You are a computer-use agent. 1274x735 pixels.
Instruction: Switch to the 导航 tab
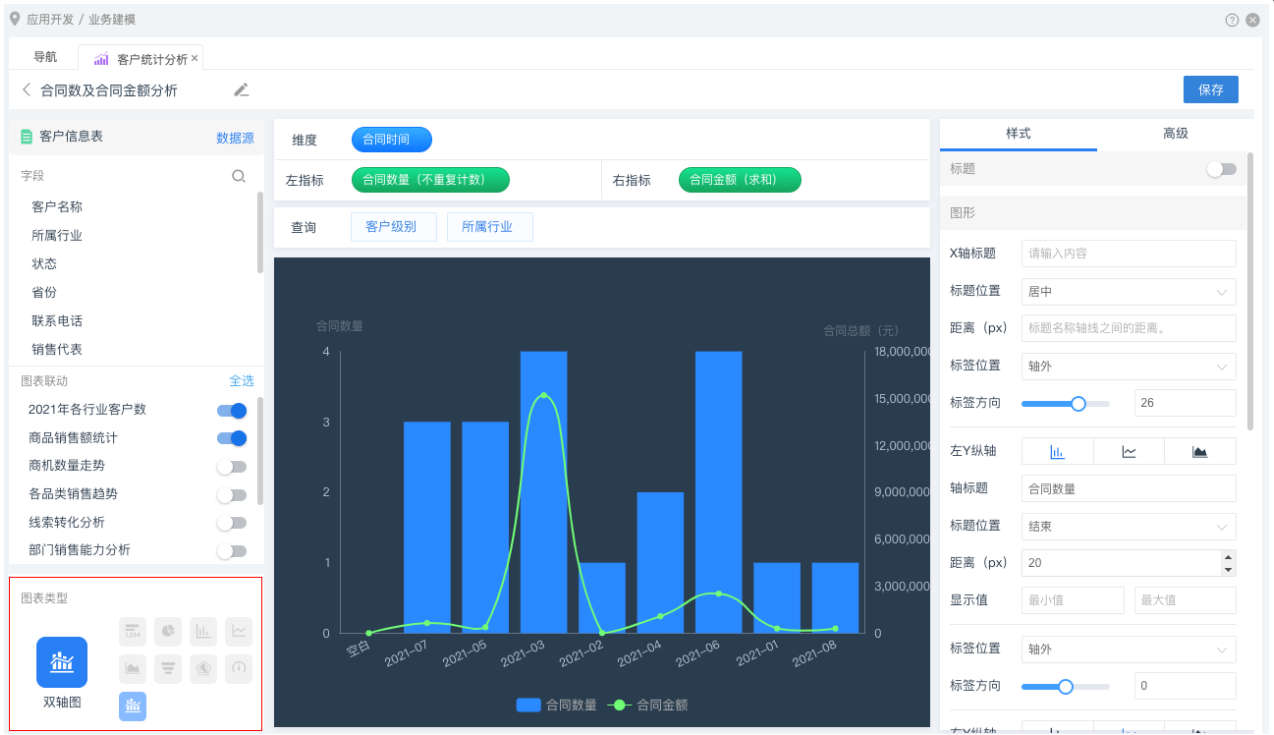(x=46, y=58)
